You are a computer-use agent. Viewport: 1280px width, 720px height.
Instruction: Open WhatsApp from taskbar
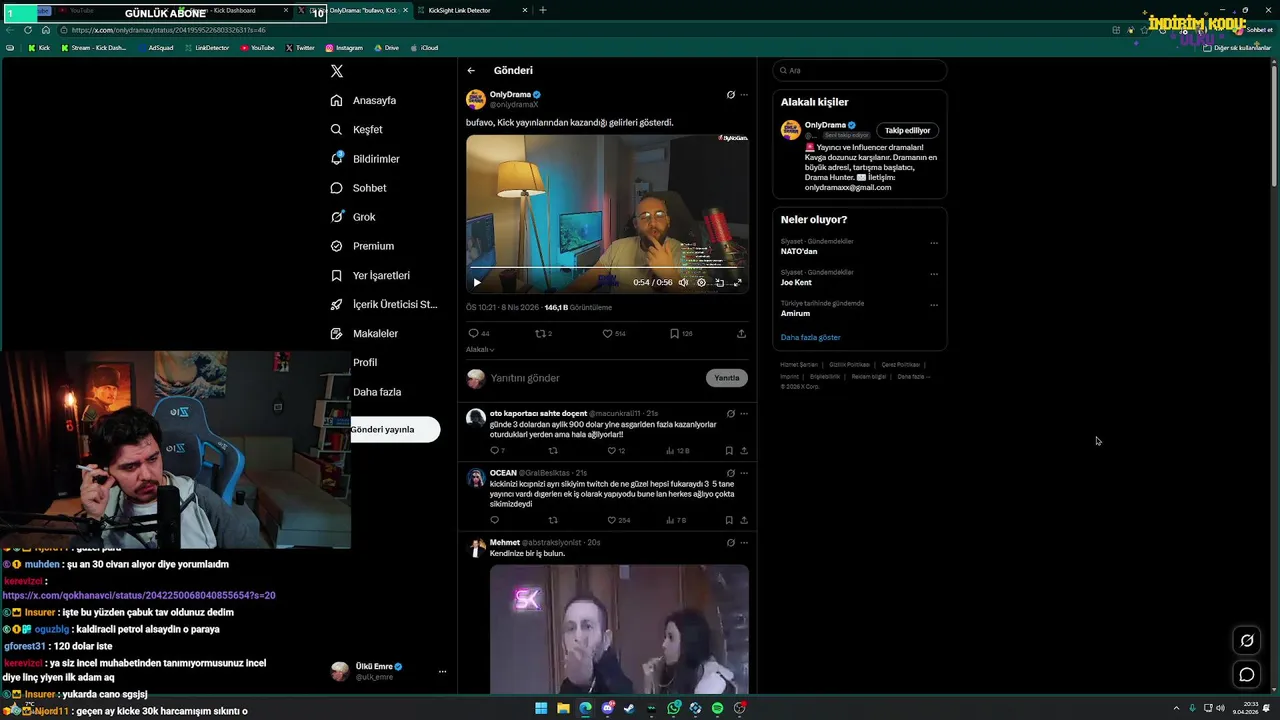(x=674, y=708)
